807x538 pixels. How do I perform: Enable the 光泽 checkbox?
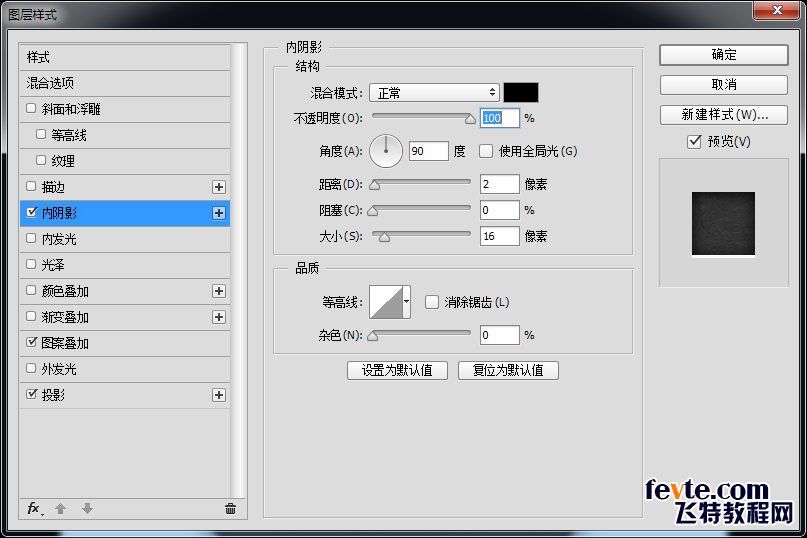point(31,265)
